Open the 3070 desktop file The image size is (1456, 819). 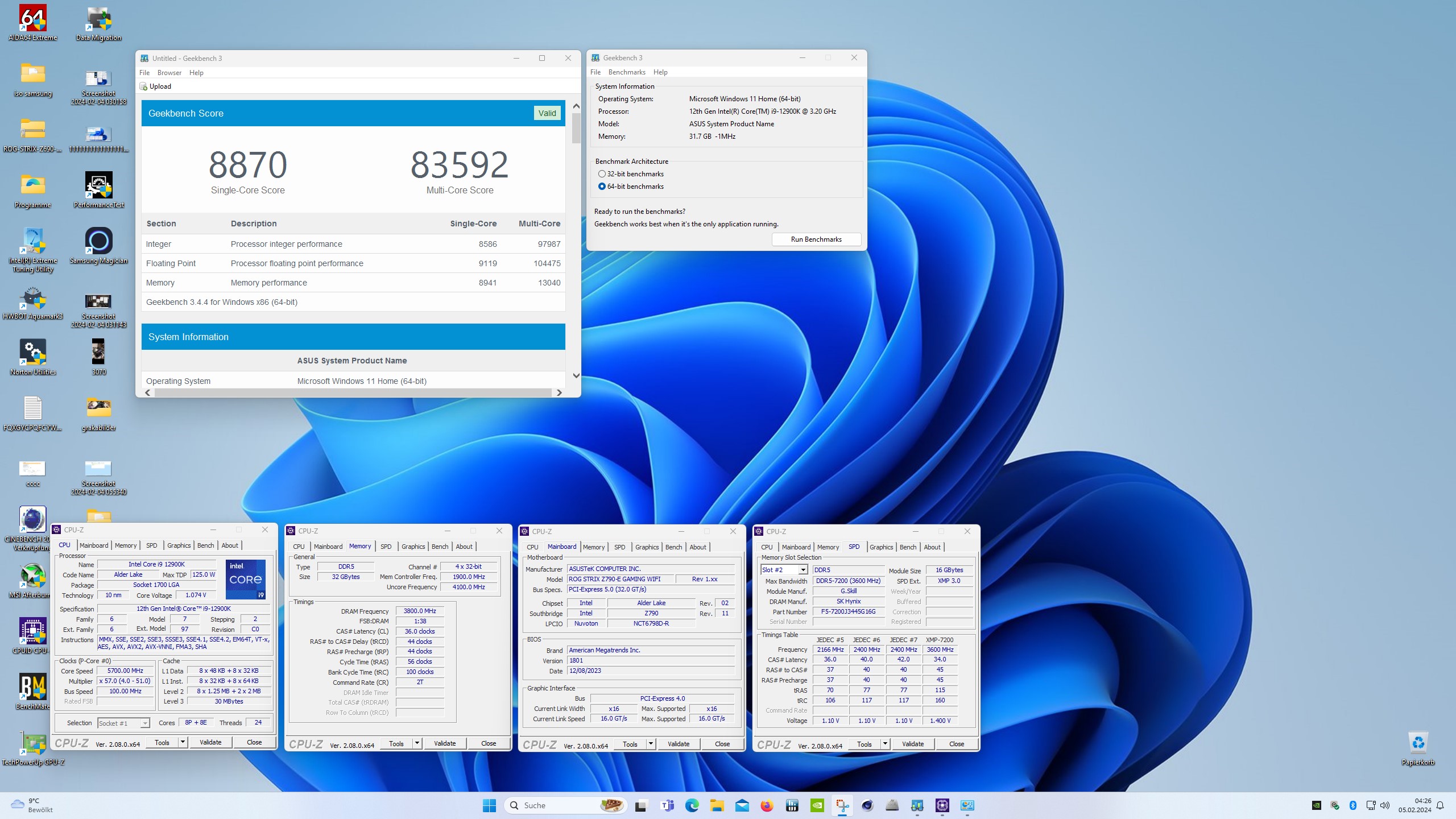(x=99, y=357)
